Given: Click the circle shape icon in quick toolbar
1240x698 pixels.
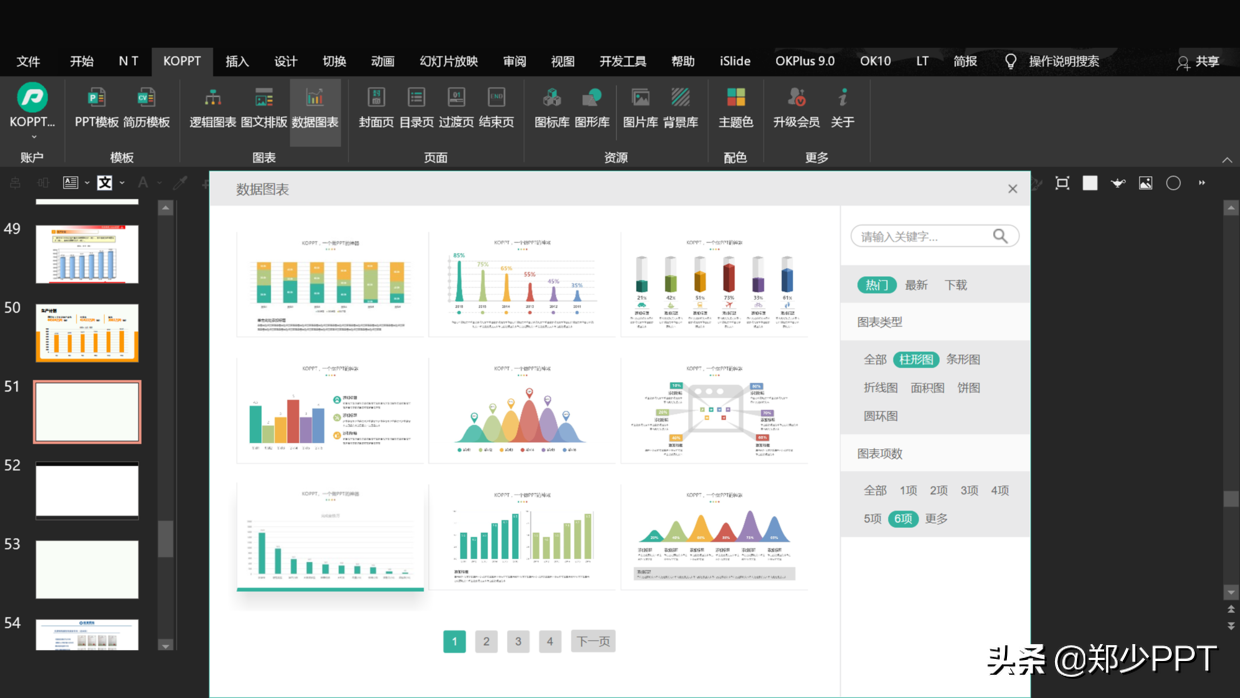Looking at the screenshot, I should point(1173,183).
